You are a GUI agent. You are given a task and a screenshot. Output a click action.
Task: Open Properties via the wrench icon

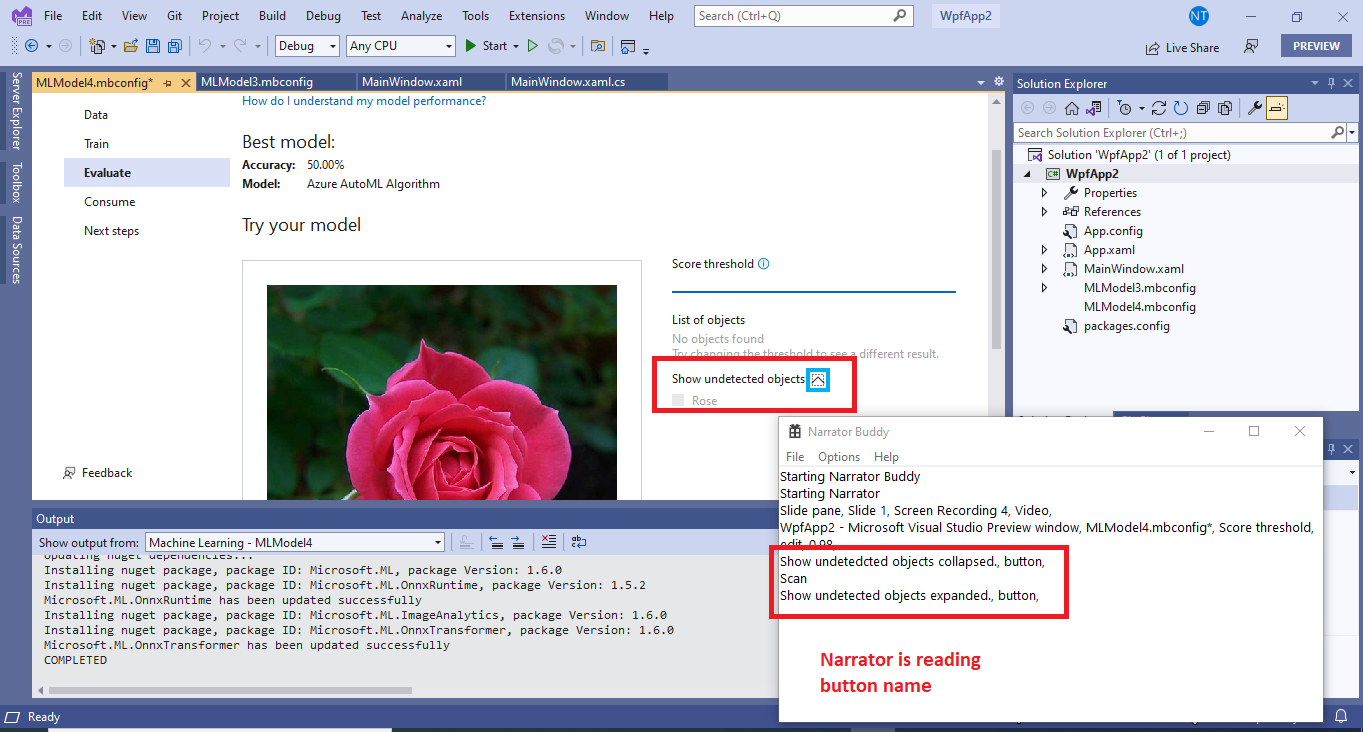[x=1253, y=107]
